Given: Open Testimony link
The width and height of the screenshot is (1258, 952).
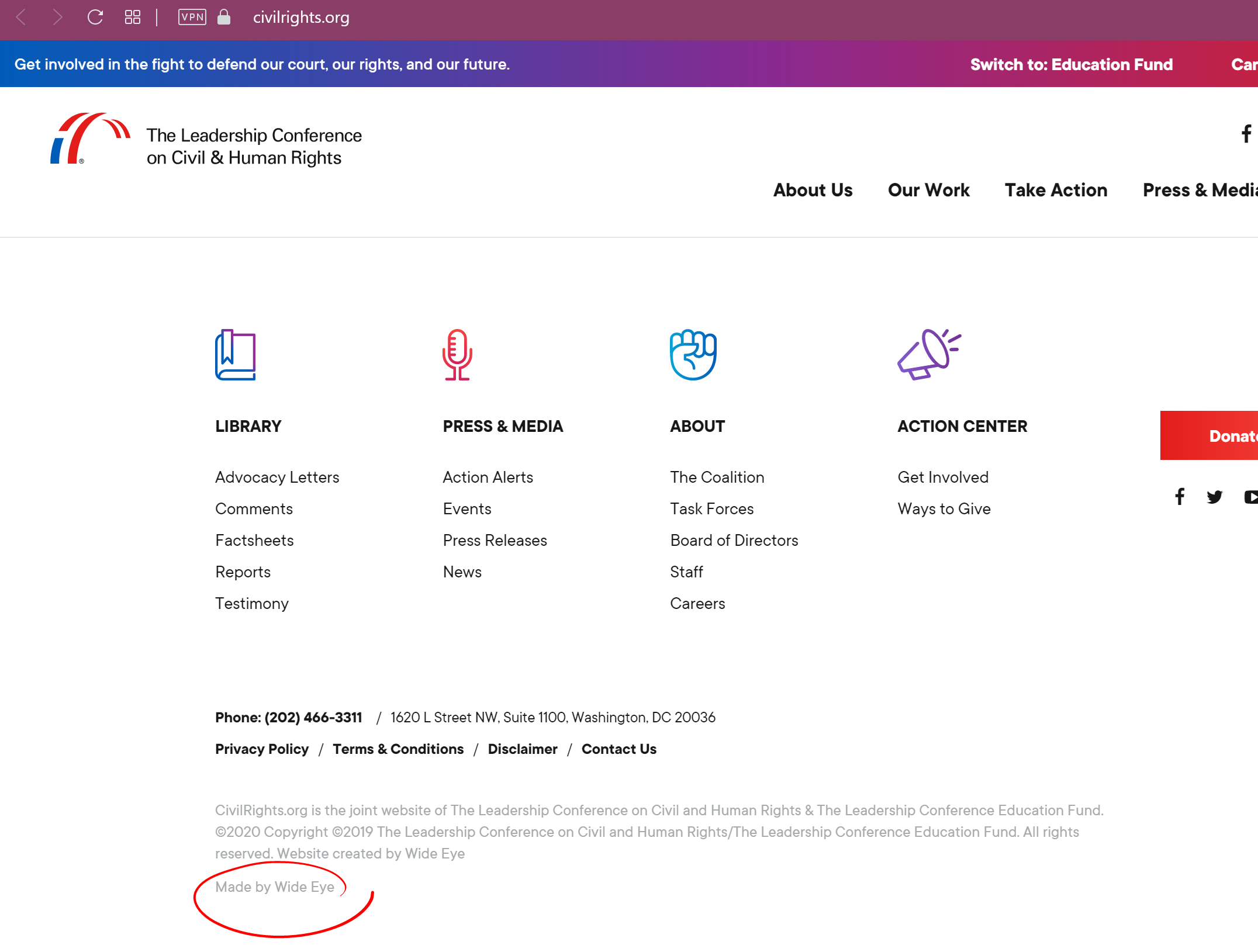Looking at the screenshot, I should 252,603.
